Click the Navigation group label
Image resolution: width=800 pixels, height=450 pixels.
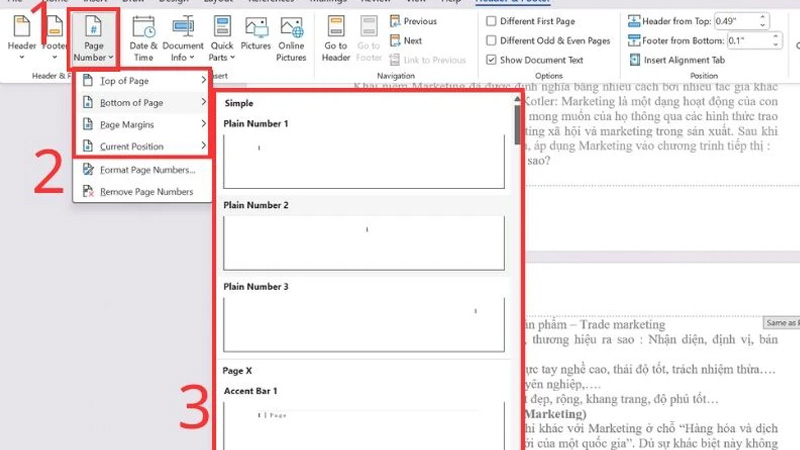click(x=396, y=76)
